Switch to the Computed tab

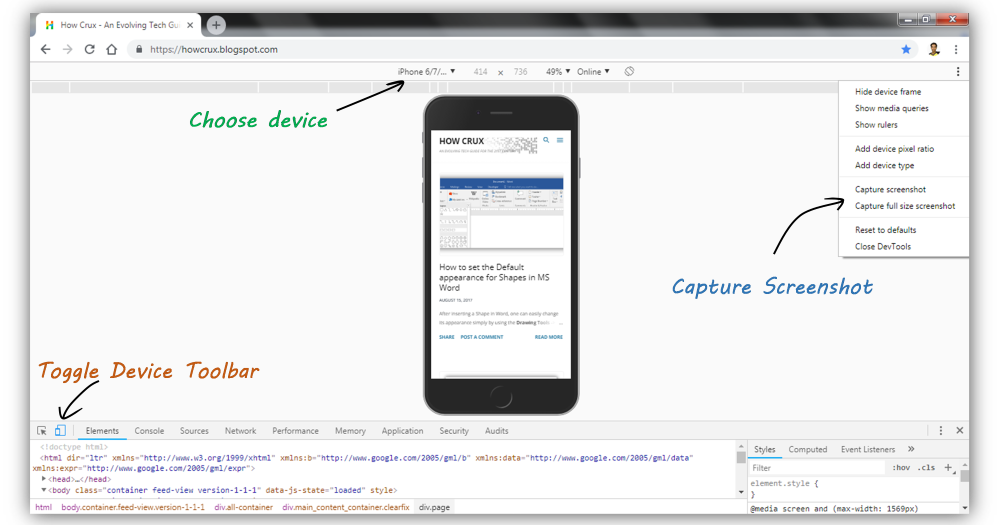[807, 449]
